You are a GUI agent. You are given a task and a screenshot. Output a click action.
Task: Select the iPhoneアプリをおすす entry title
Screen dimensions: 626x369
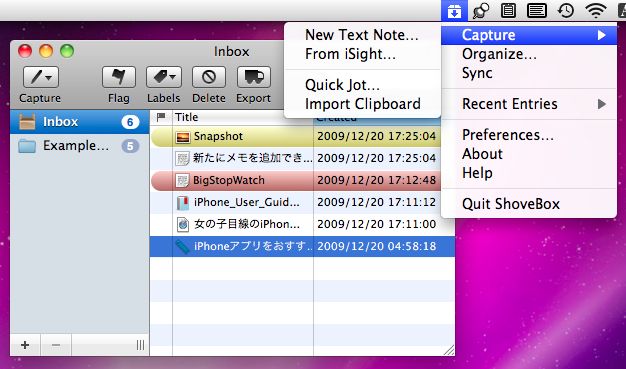[x=253, y=246]
